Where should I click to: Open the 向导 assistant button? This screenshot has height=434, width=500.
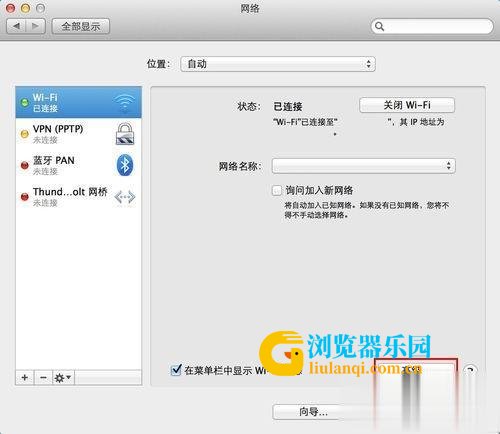pos(313,412)
